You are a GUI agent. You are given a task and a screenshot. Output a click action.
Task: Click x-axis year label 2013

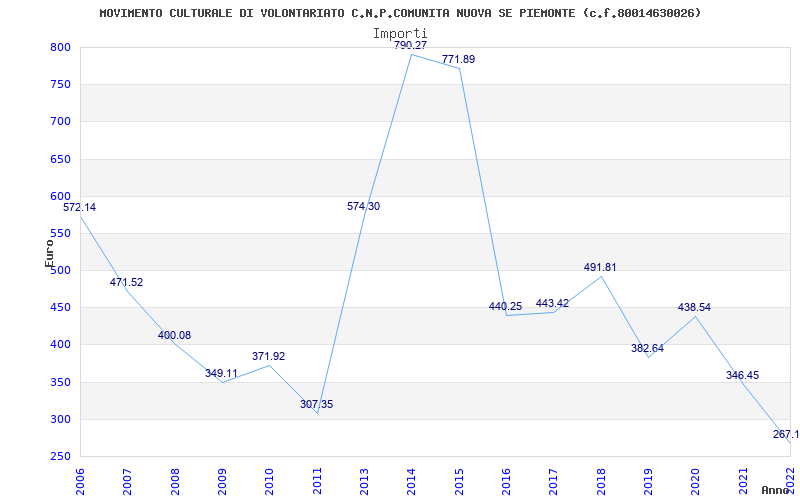click(x=364, y=481)
